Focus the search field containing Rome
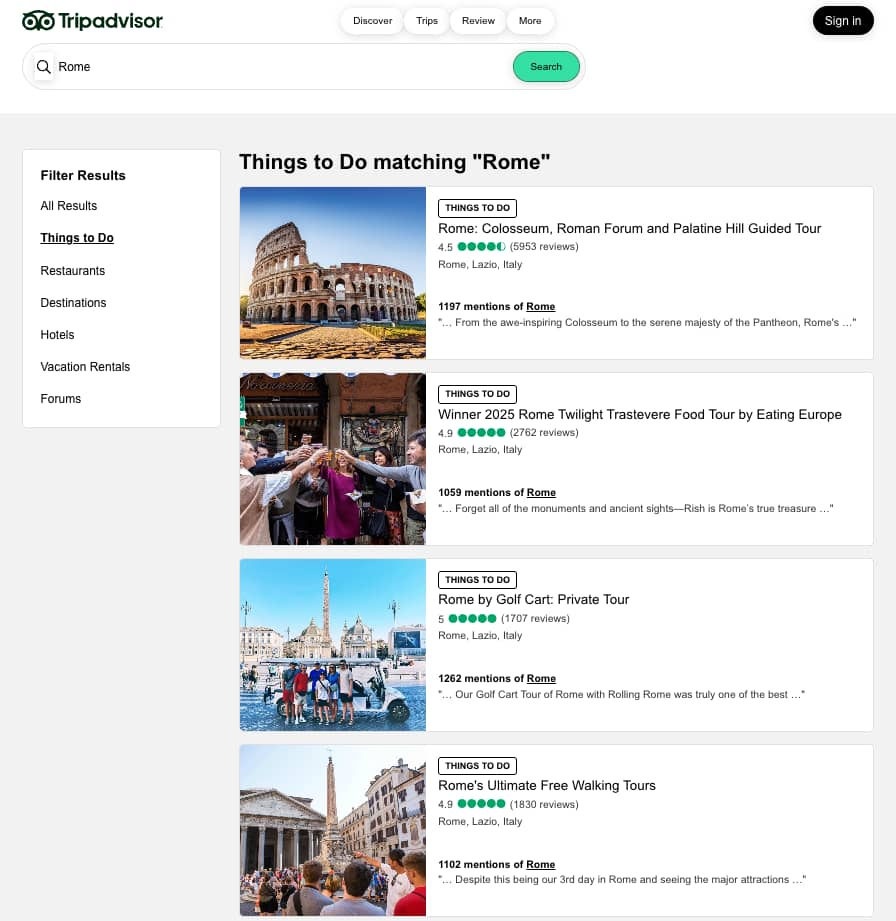896x921 pixels. [280, 67]
